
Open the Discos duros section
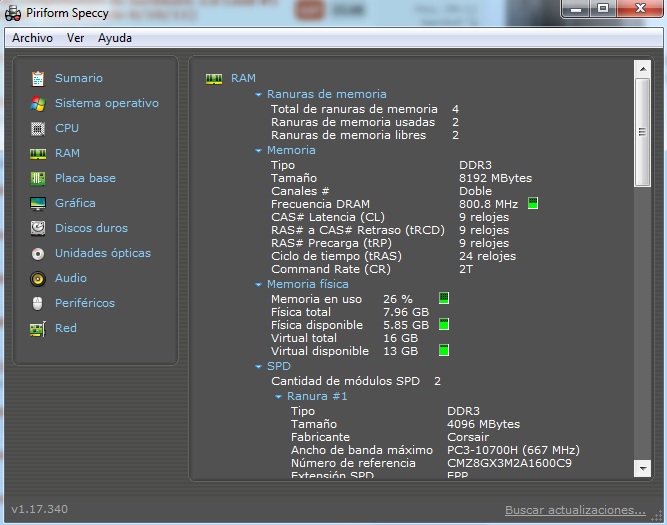click(91, 228)
